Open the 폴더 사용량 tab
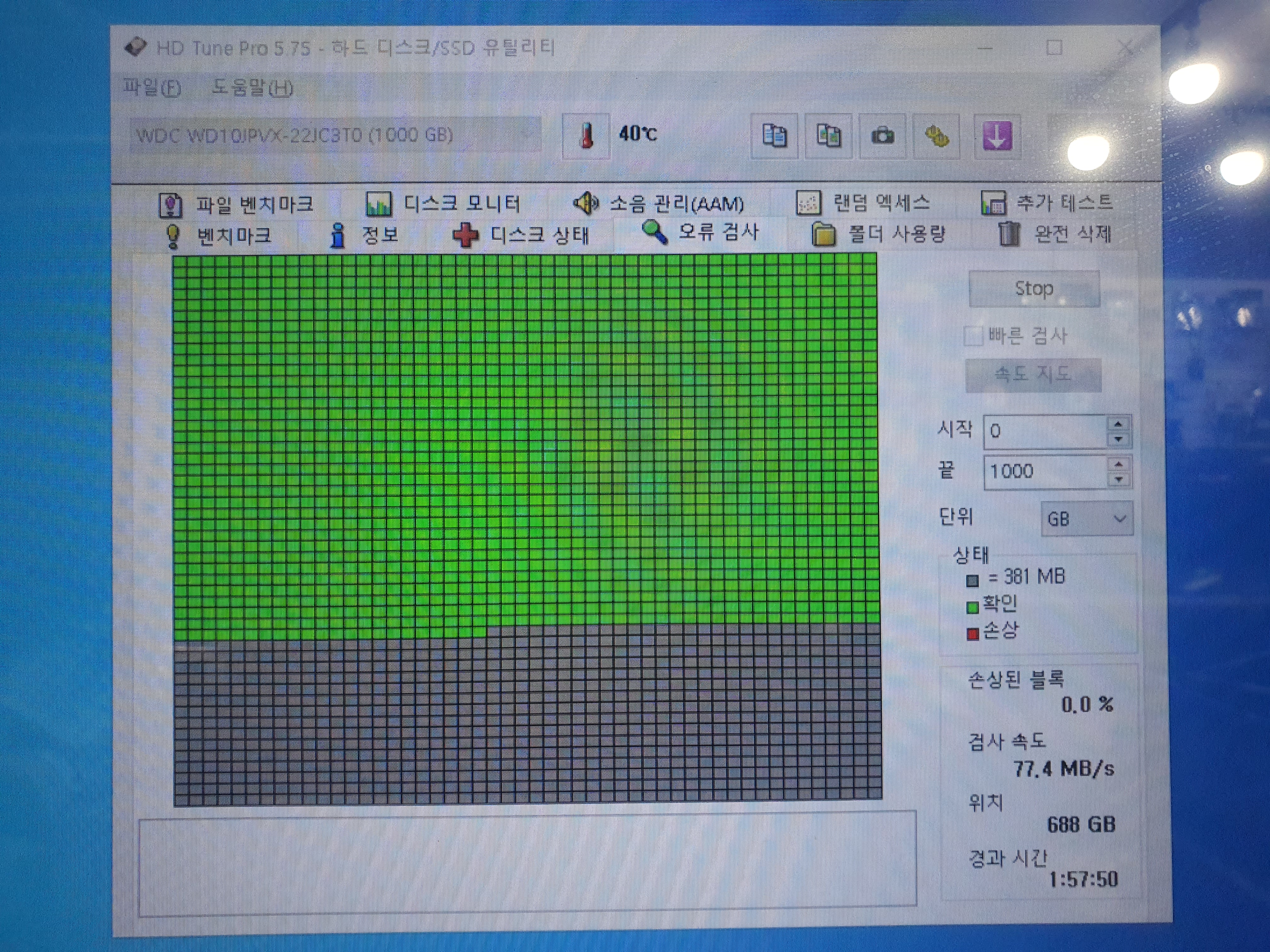1270x952 pixels. coord(878,234)
